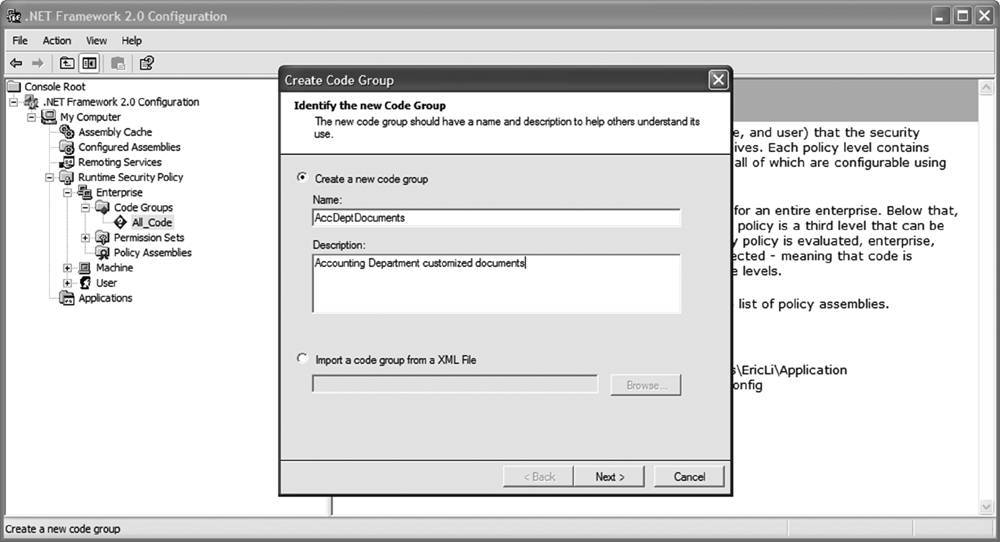Screen dimensions: 1000x542
Task: Collapse the Code Groups tree node
Action: (x=85, y=207)
